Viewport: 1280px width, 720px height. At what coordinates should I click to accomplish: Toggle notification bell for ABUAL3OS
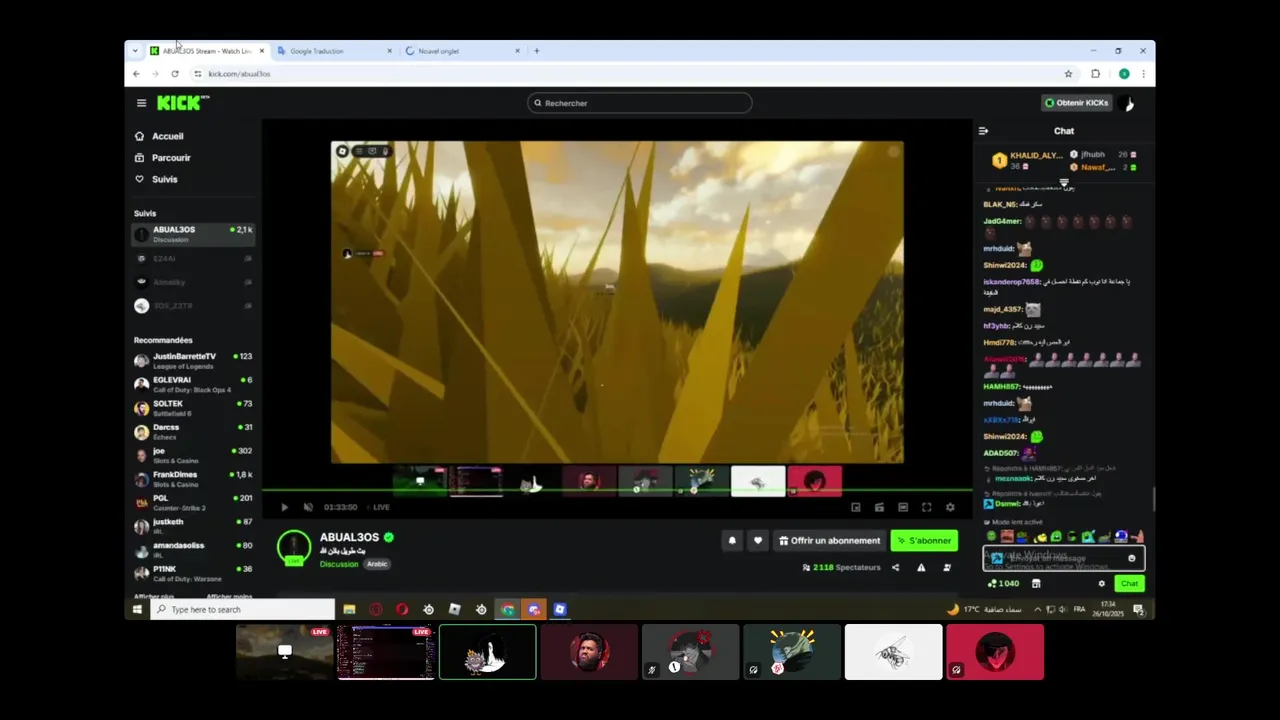coord(732,540)
